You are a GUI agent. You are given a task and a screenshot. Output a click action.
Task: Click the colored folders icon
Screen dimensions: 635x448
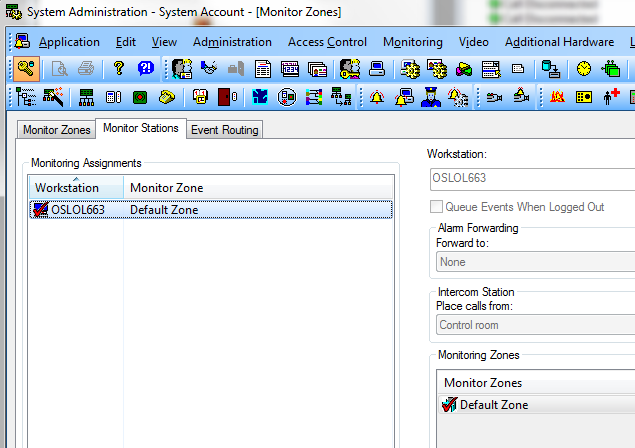click(464, 69)
